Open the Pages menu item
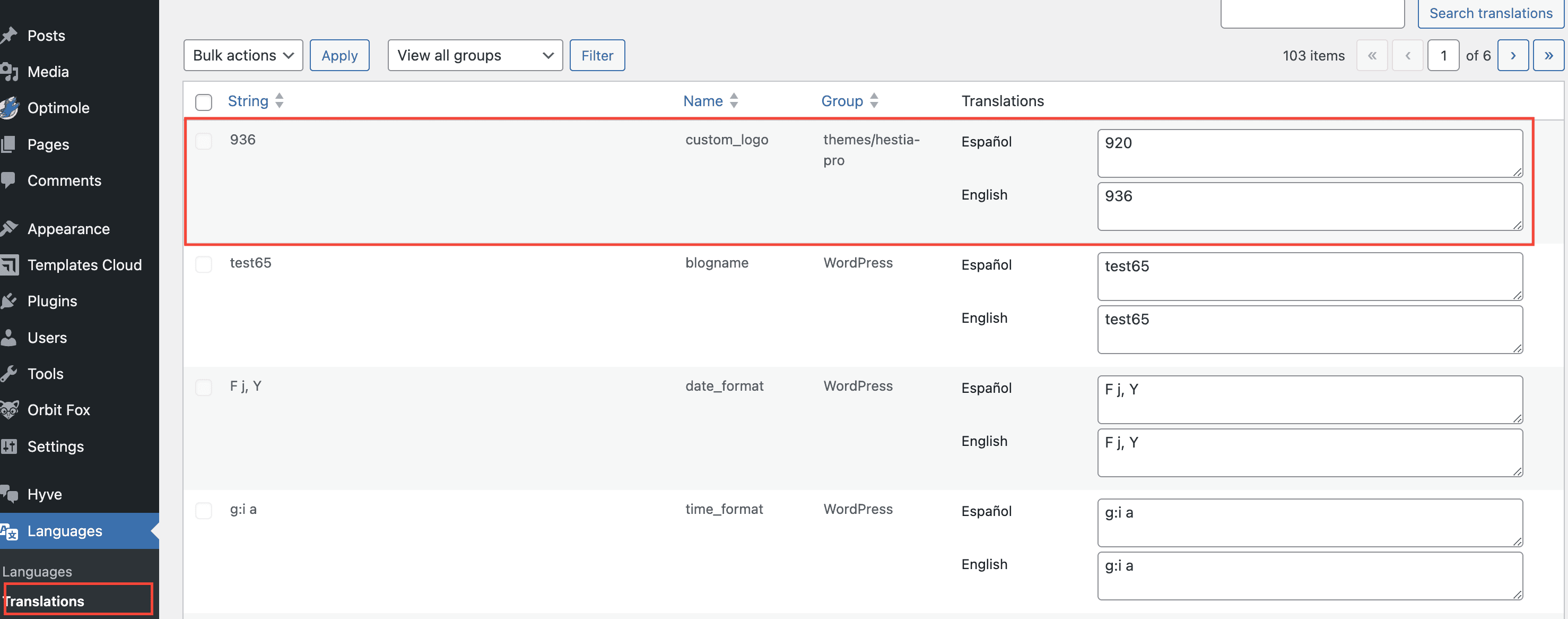Screen dimensions: 1568x619 [x=48, y=144]
